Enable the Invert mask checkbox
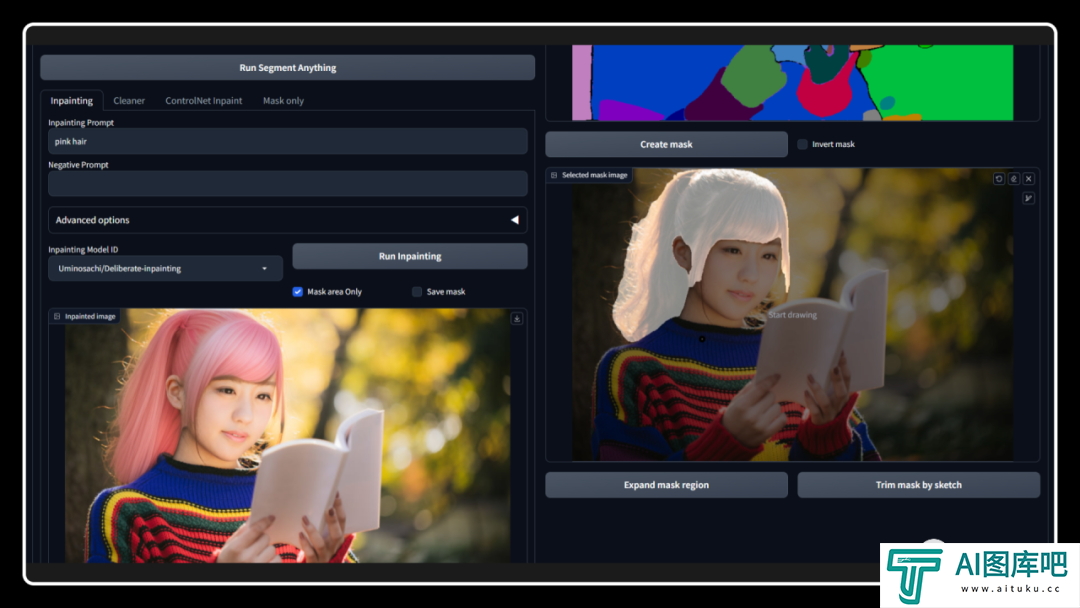The height and width of the screenshot is (608, 1080). pos(802,145)
